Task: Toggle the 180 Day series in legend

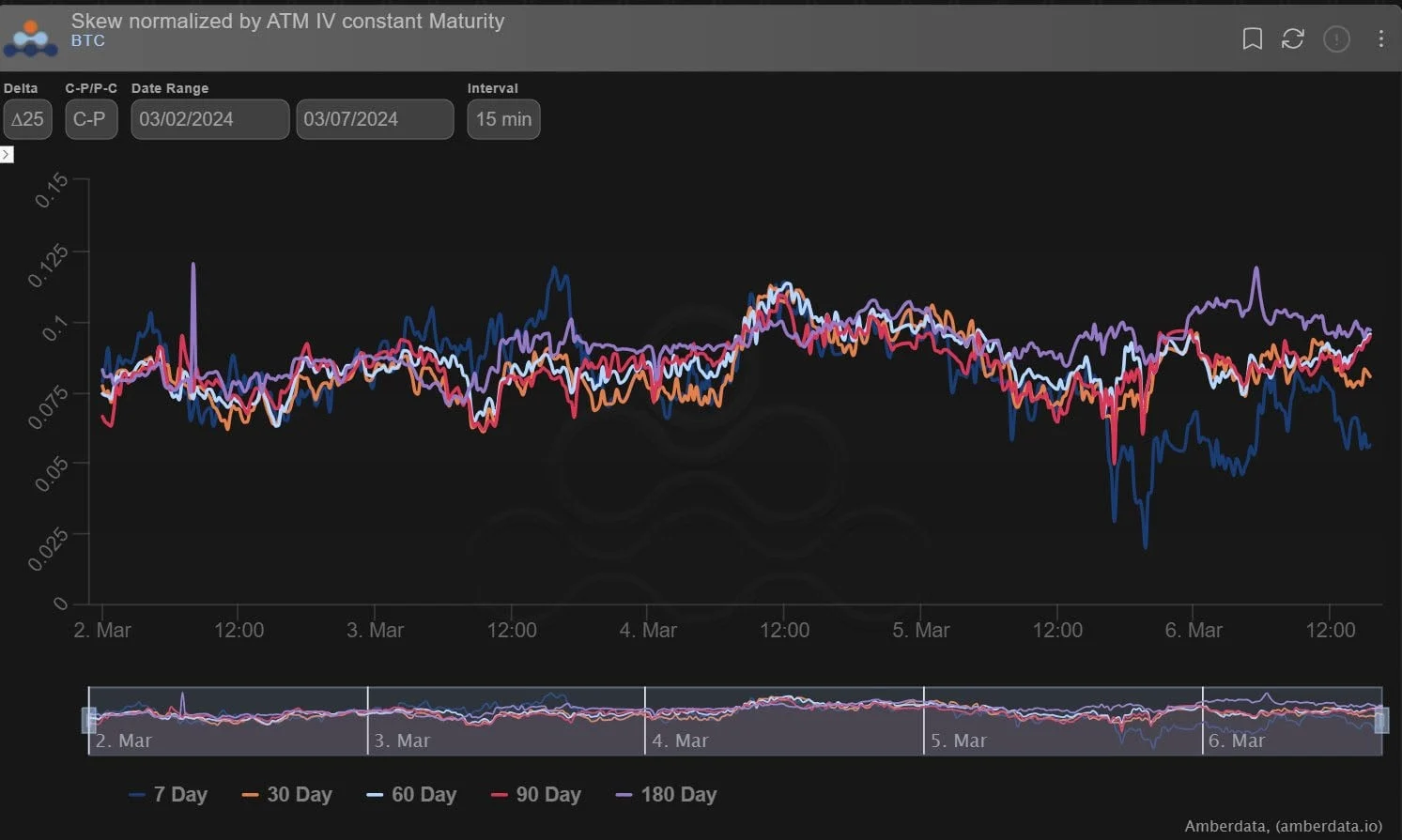Action: click(x=667, y=795)
